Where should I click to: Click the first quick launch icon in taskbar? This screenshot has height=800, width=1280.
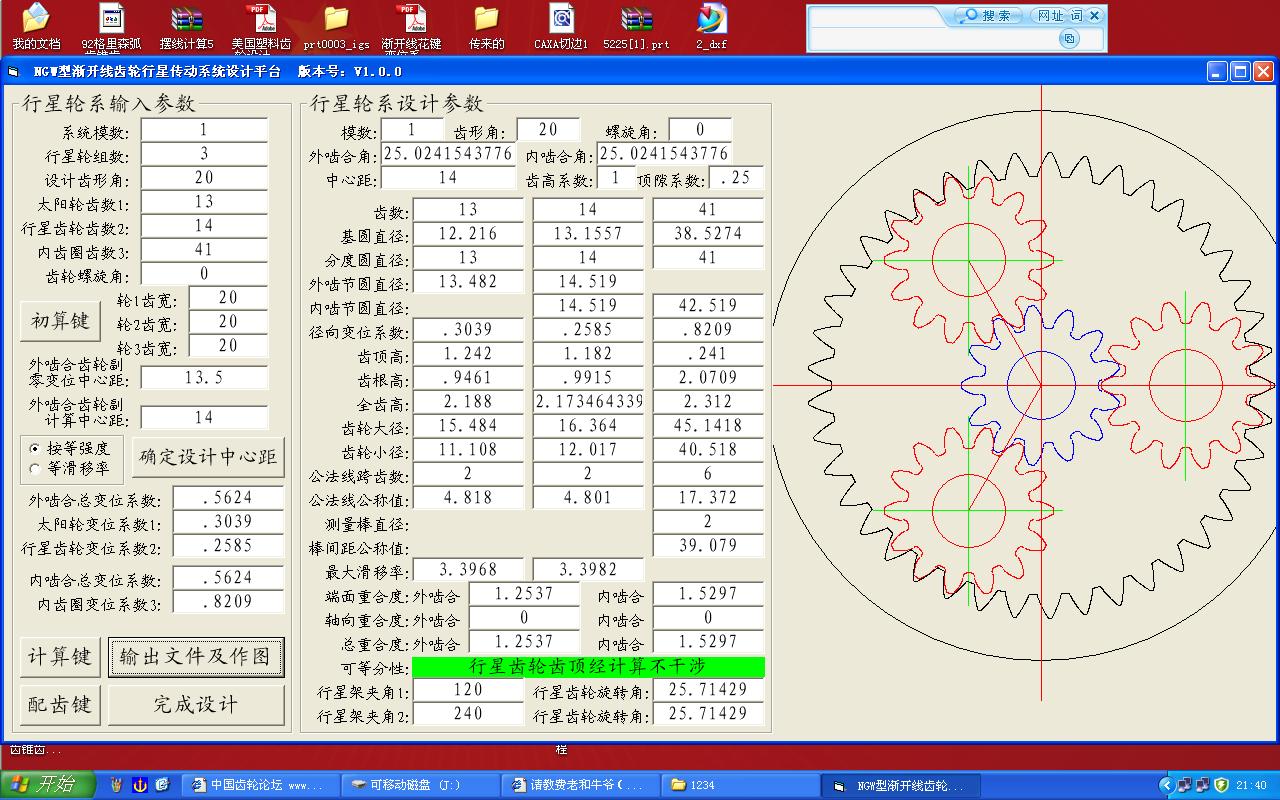pyautogui.click(x=117, y=785)
